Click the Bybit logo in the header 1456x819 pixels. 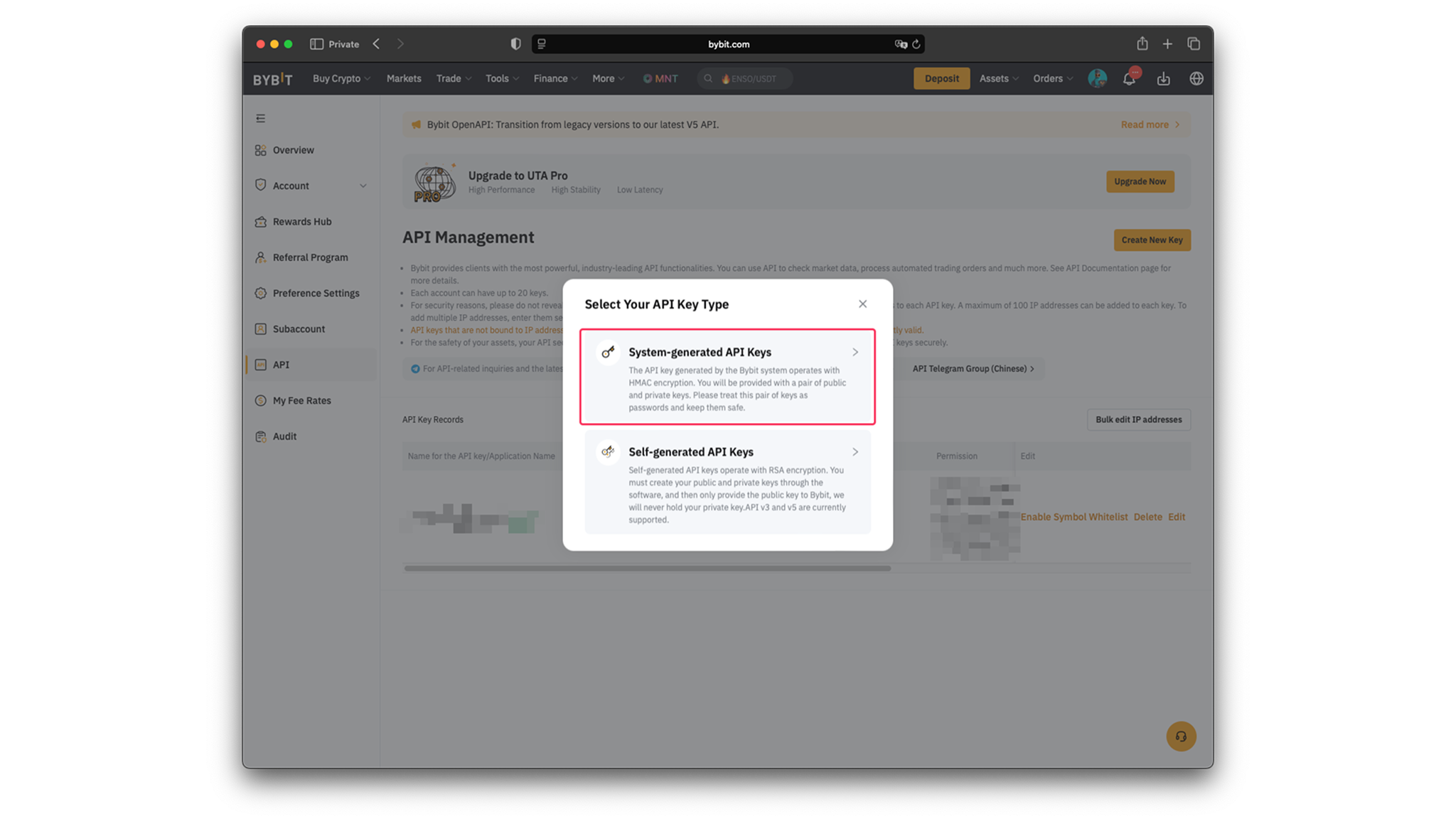[x=272, y=79]
